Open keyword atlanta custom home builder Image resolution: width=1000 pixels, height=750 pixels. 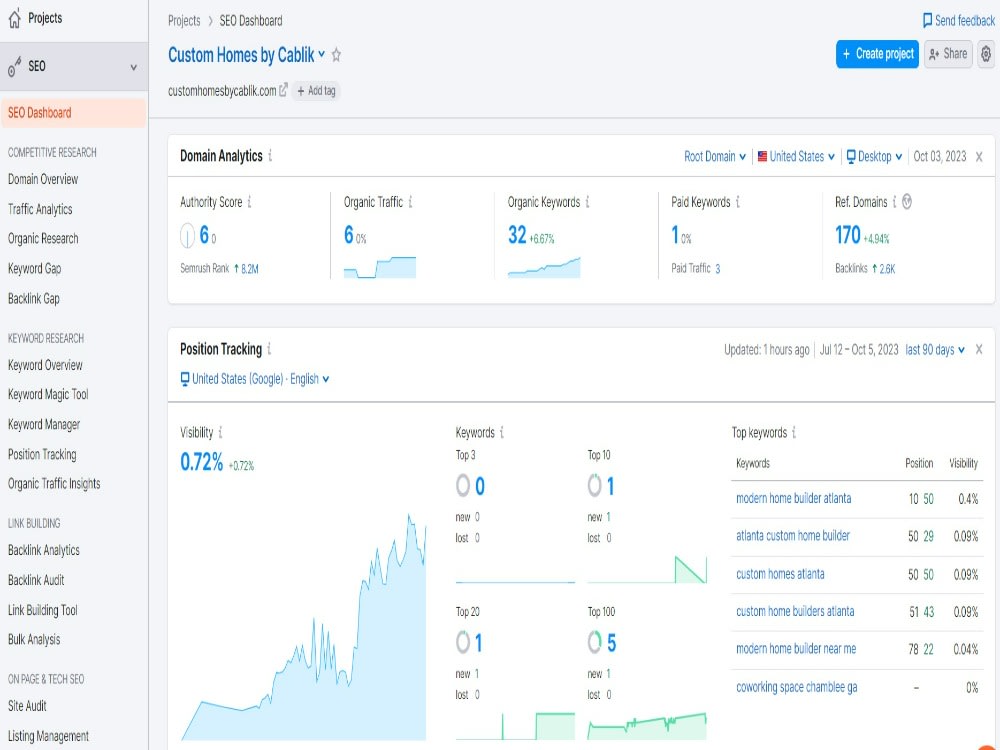tap(793, 536)
